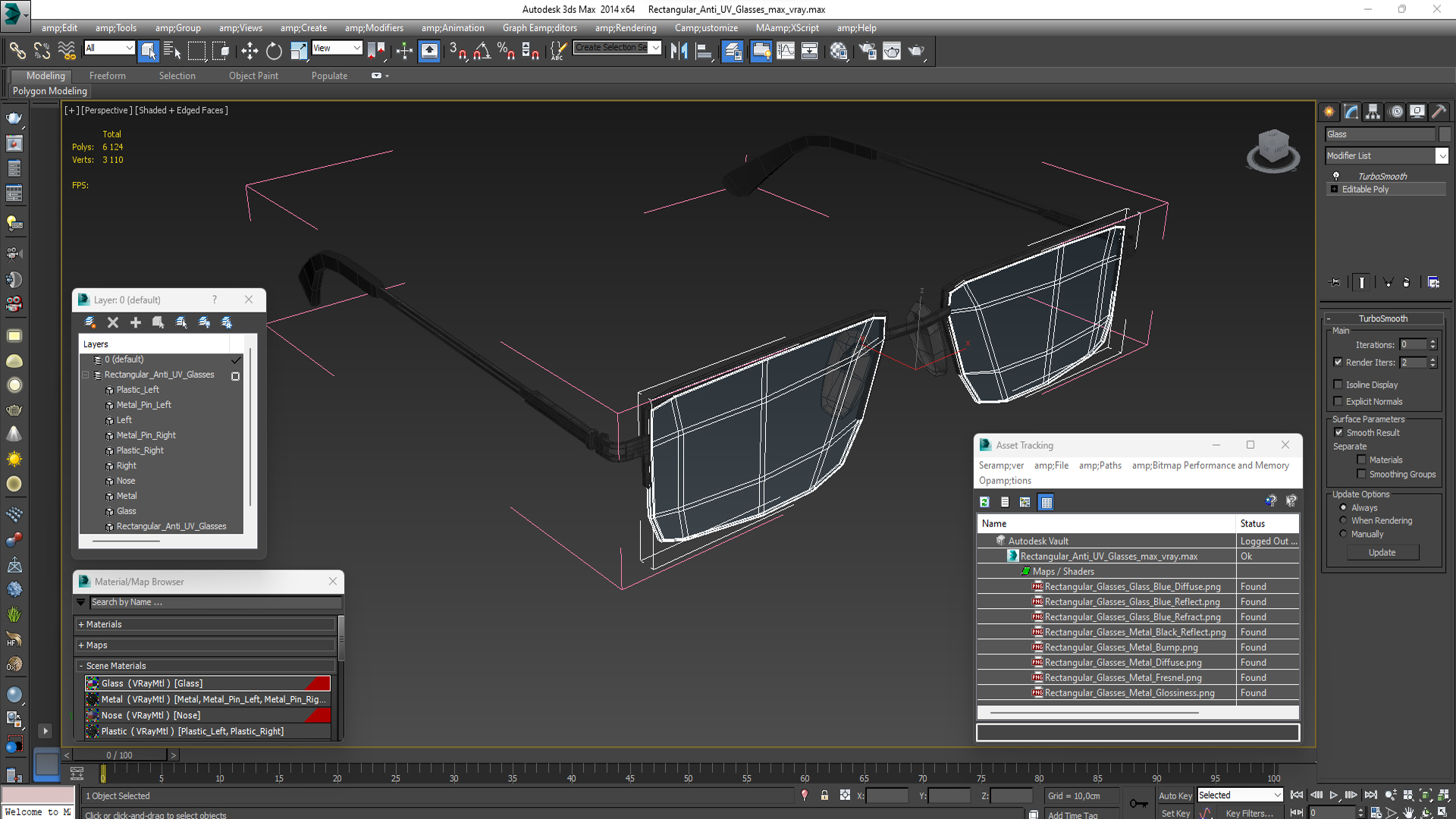The height and width of the screenshot is (819, 1456).
Task: Activate the Select Object tool
Action: coord(148,51)
